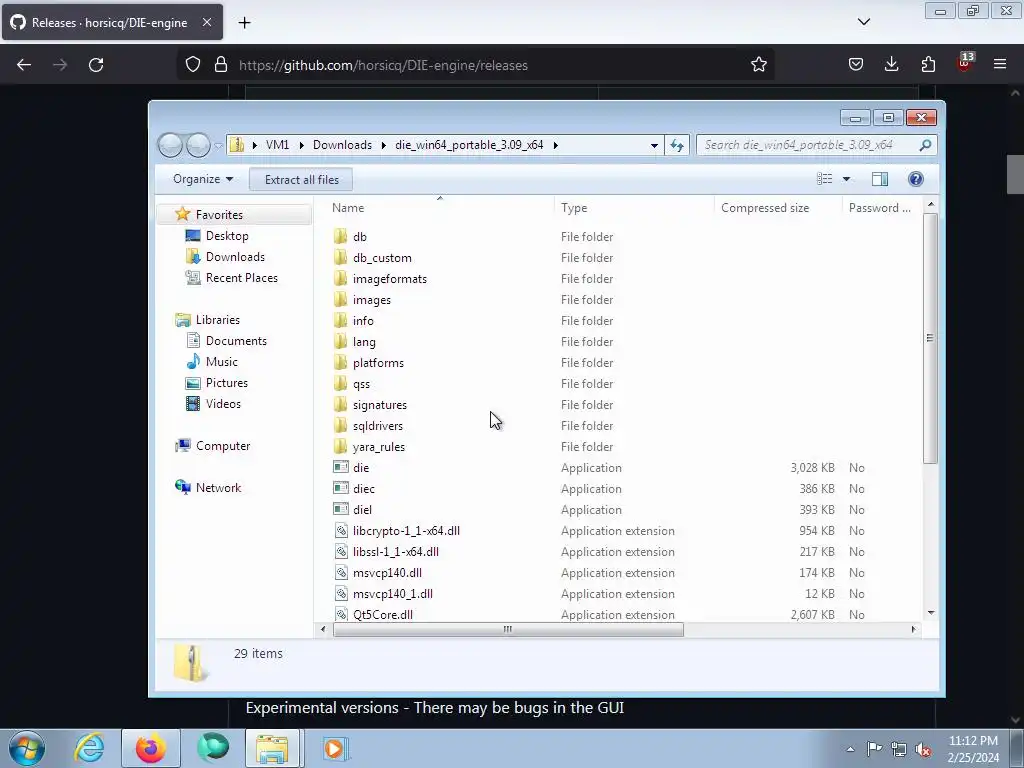
Task: Select libcrypto-1_1-x64.dll file
Action: (406, 531)
